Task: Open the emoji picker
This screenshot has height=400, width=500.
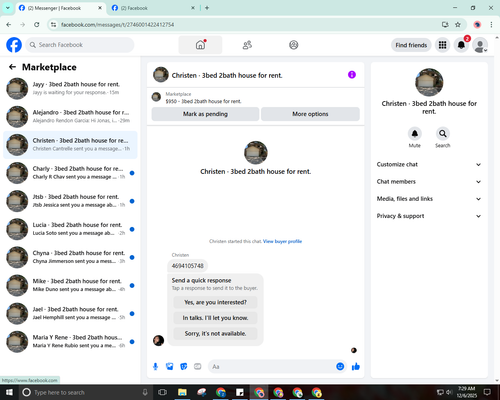Action: click(x=340, y=367)
